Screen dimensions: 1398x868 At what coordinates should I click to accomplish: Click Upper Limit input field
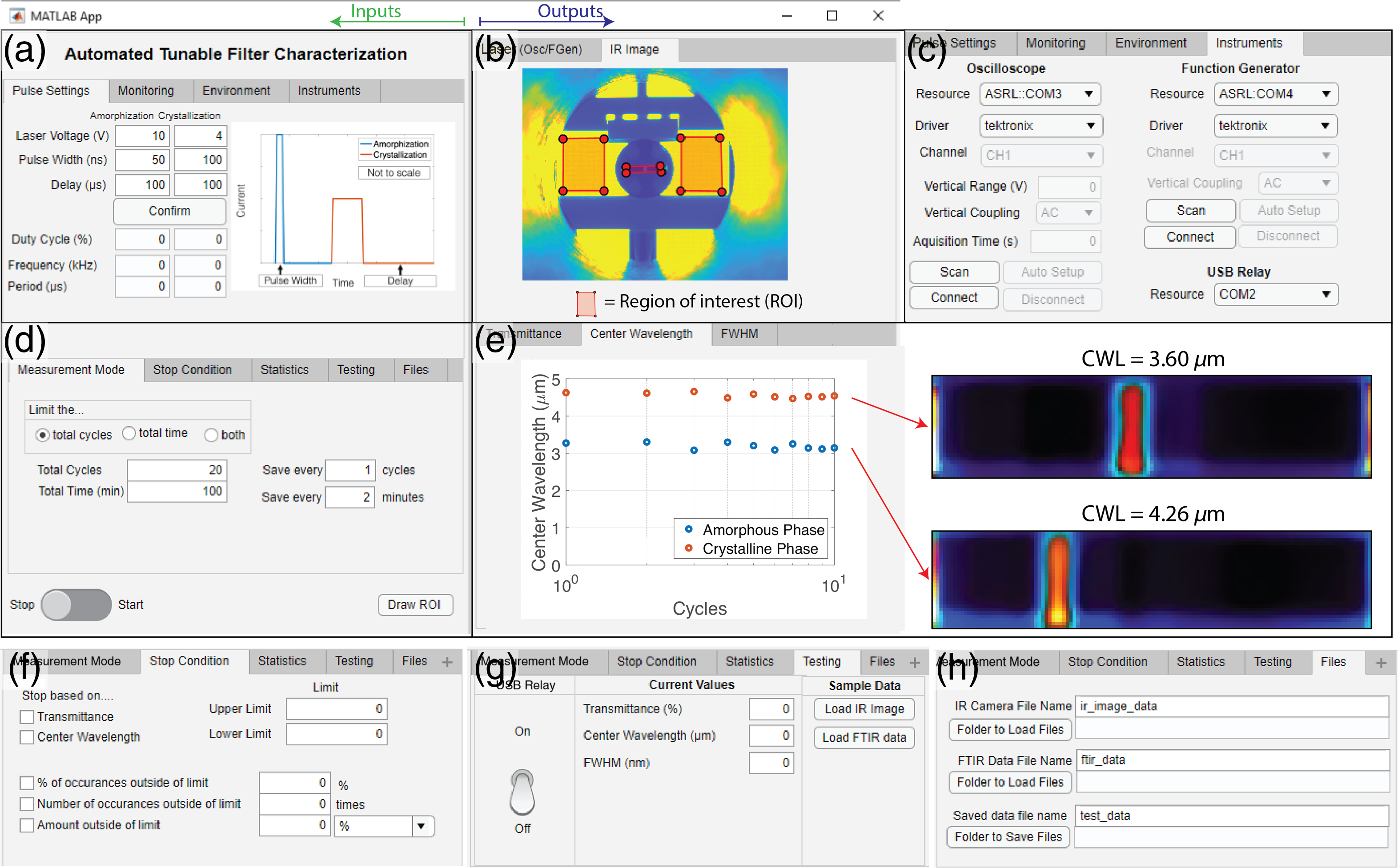pos(337,709)
